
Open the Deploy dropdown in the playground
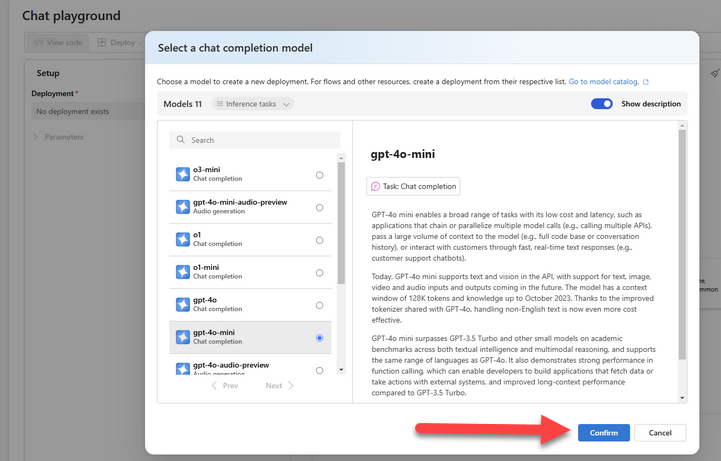pos(119,42)
